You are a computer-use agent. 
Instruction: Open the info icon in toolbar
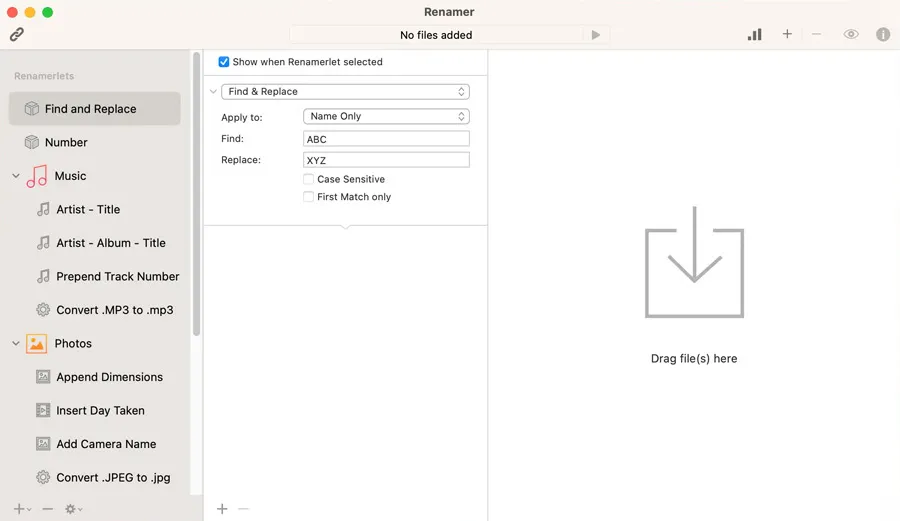[x=883, y=35]
